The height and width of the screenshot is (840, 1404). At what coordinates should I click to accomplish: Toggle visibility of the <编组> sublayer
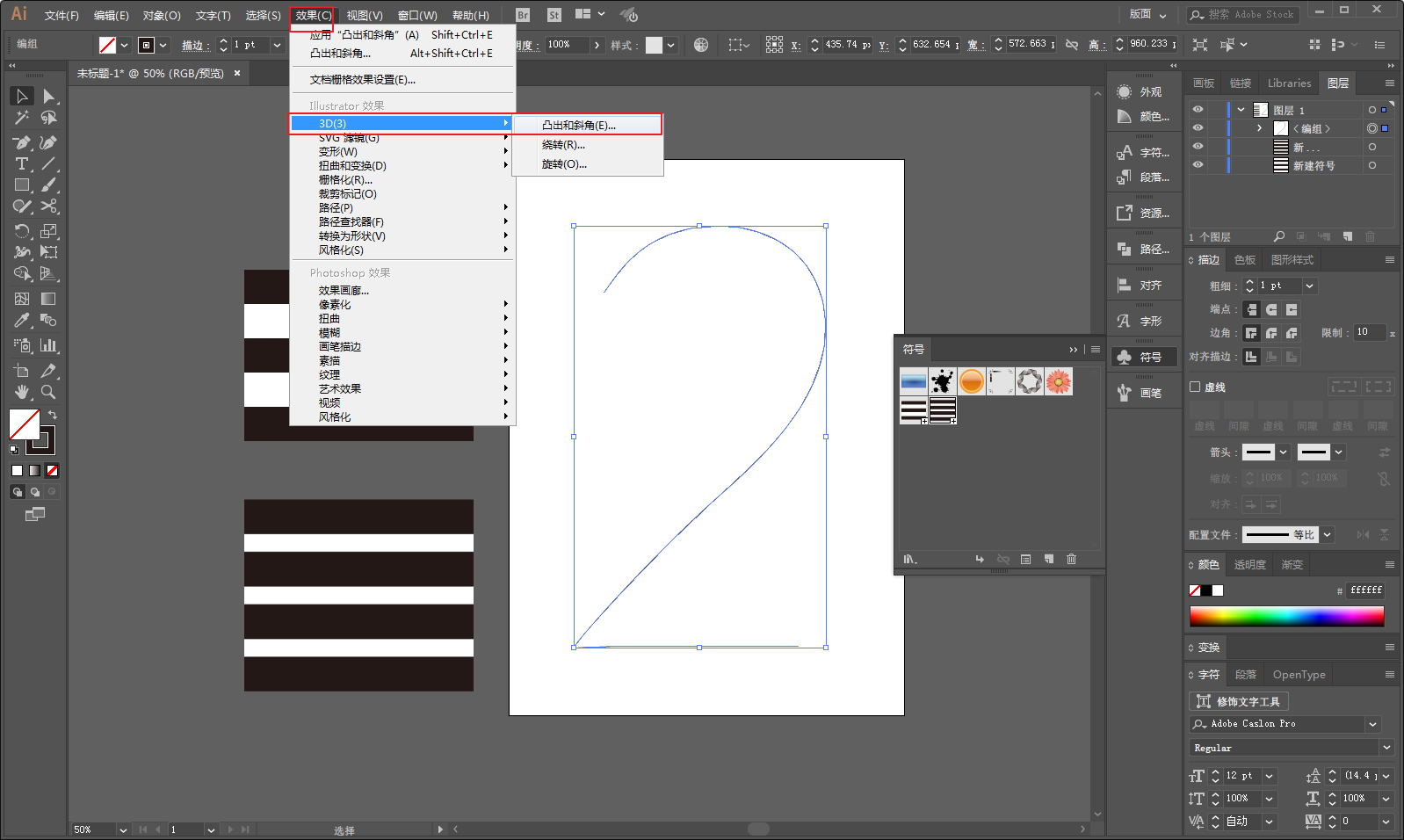coord(1198,128)
